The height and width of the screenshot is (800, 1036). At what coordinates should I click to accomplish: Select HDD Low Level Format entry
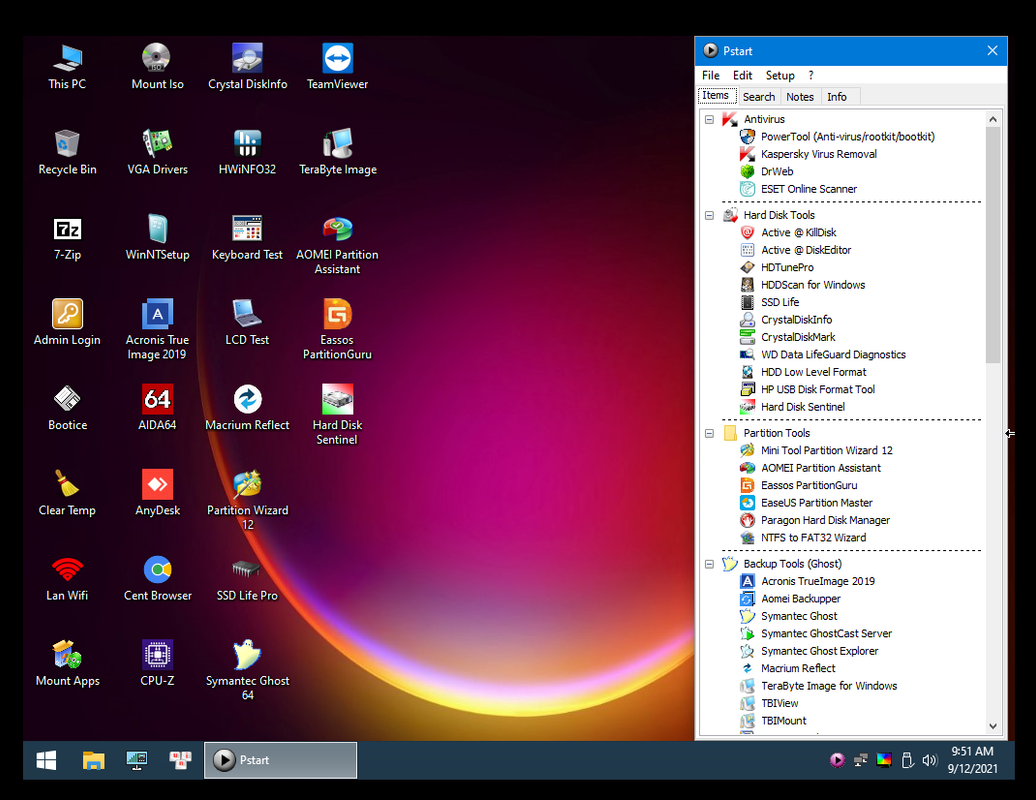(x=803, y=373)
